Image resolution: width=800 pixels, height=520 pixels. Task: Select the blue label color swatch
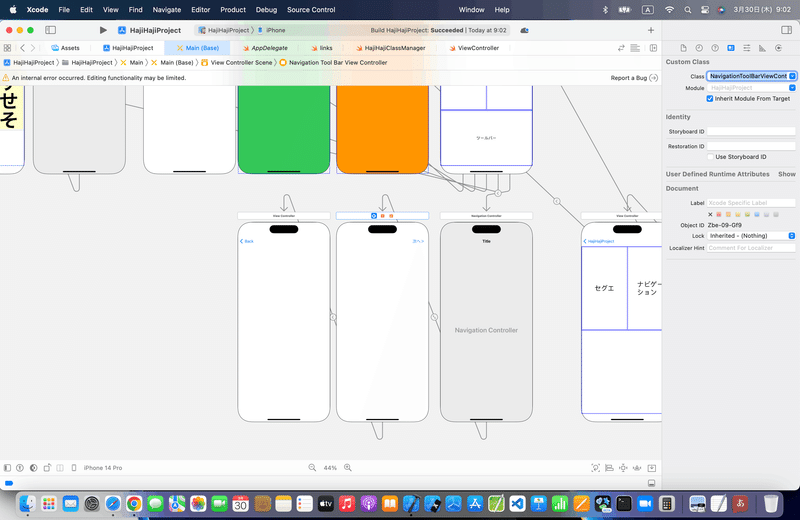[x=757, y=215]
